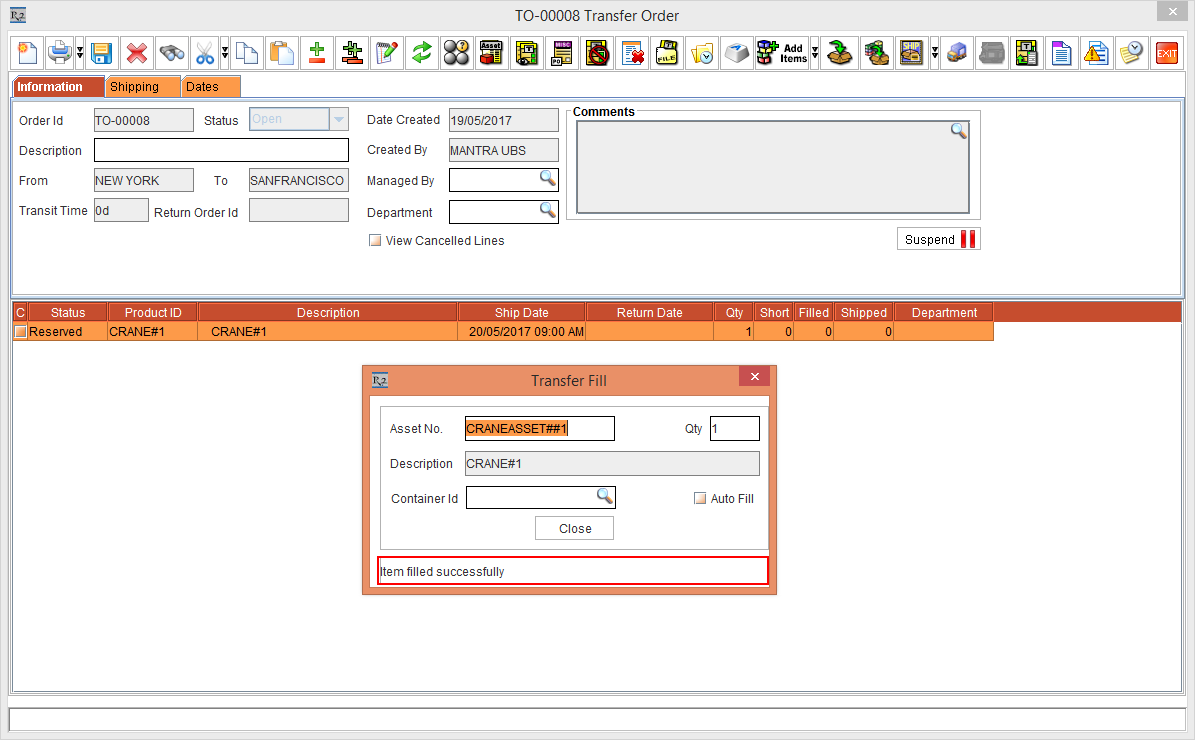Open search with the binoculars icon
This screenshot has height=740, width=1195.
coord(172,53)
